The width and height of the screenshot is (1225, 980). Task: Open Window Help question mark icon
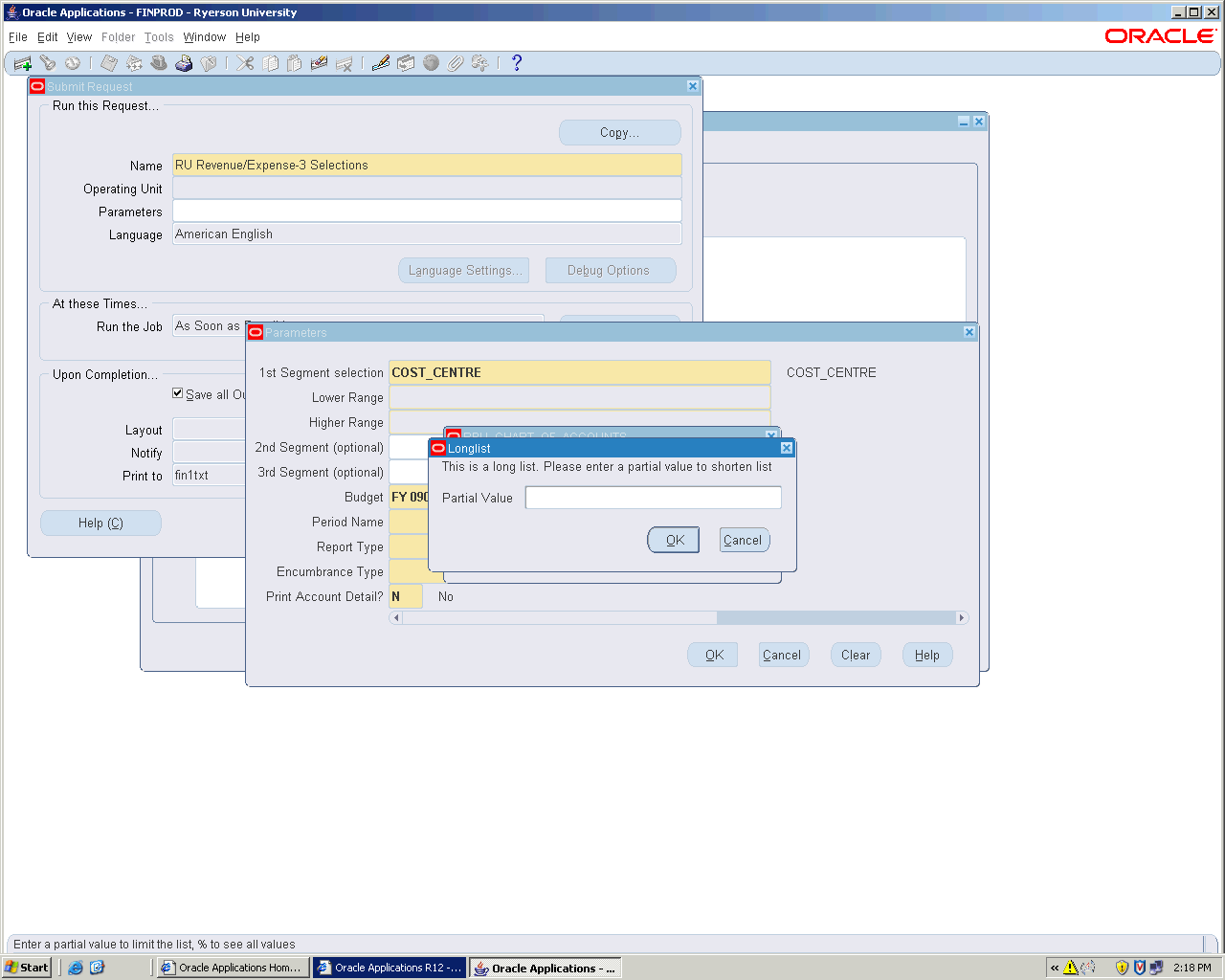pyautogui.click(x=517, y=63)
